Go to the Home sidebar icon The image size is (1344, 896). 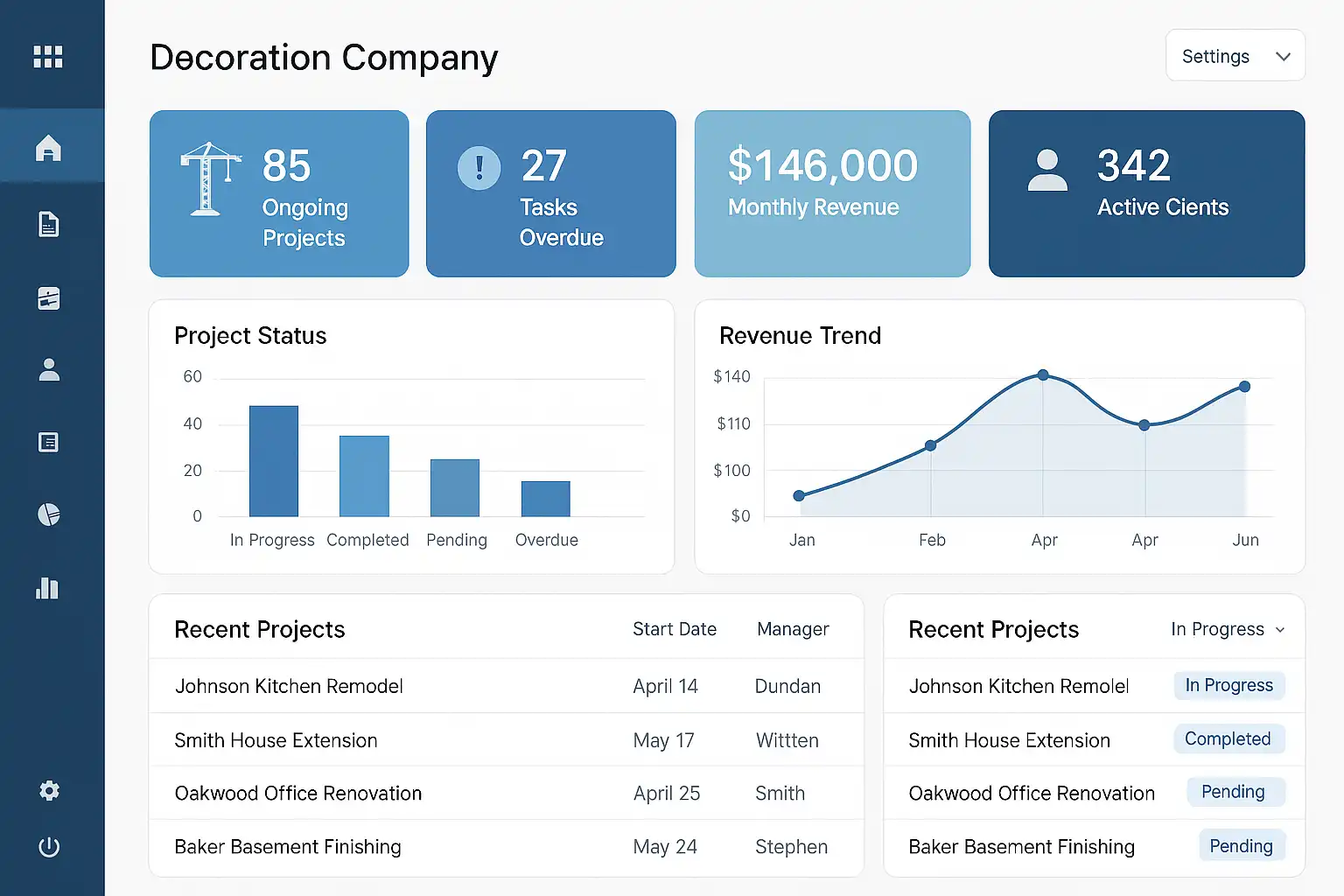coord(49,148)
